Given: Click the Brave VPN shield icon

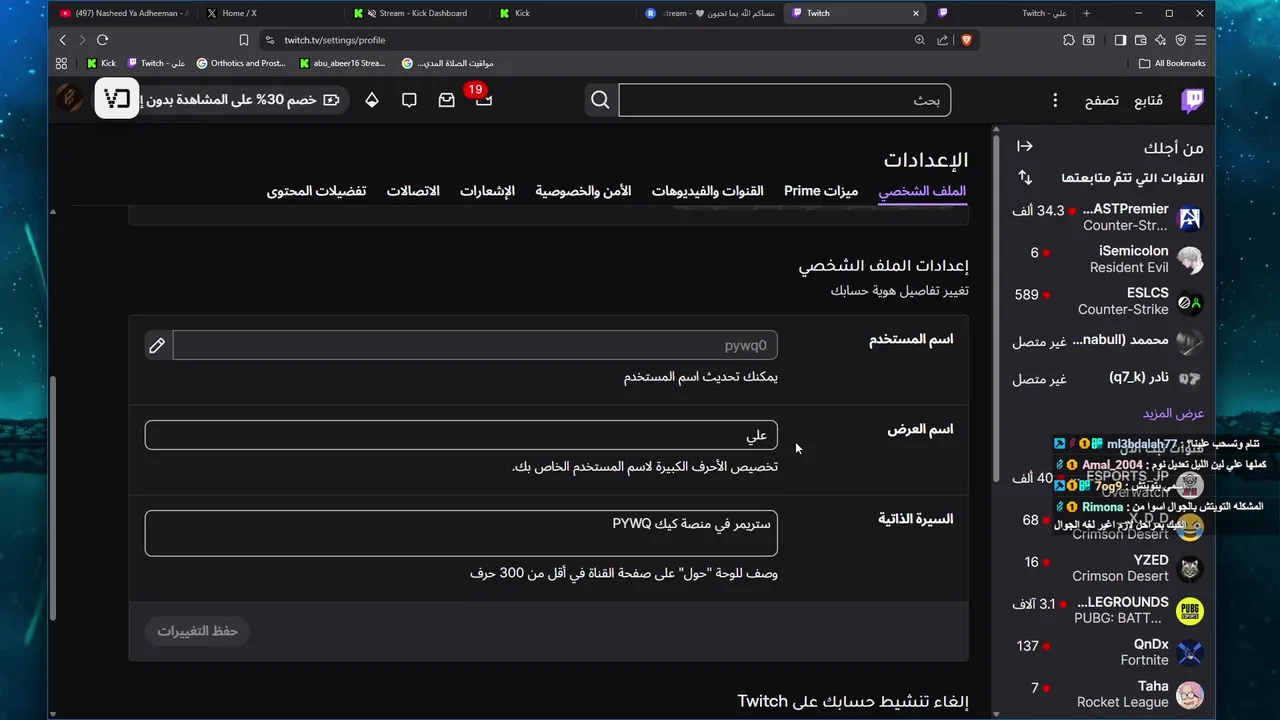Looking at the screenshot, I should click(x=1181, y=40).
